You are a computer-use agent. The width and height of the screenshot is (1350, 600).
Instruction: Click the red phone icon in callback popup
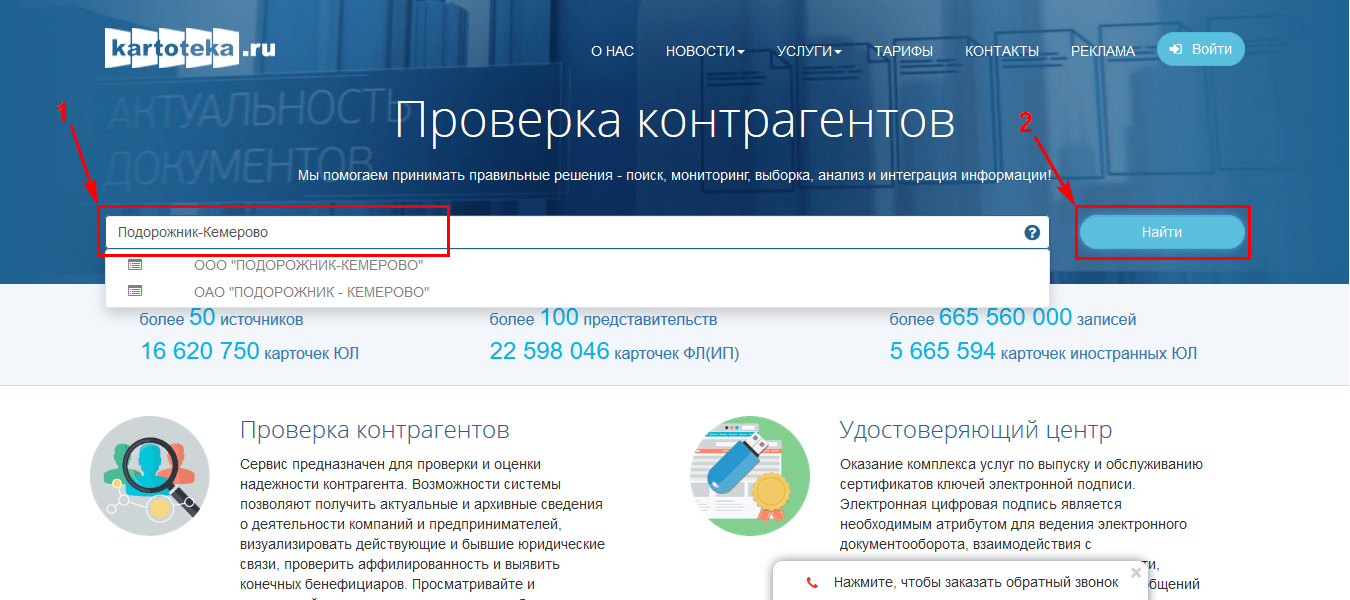(x=812, y=582)
